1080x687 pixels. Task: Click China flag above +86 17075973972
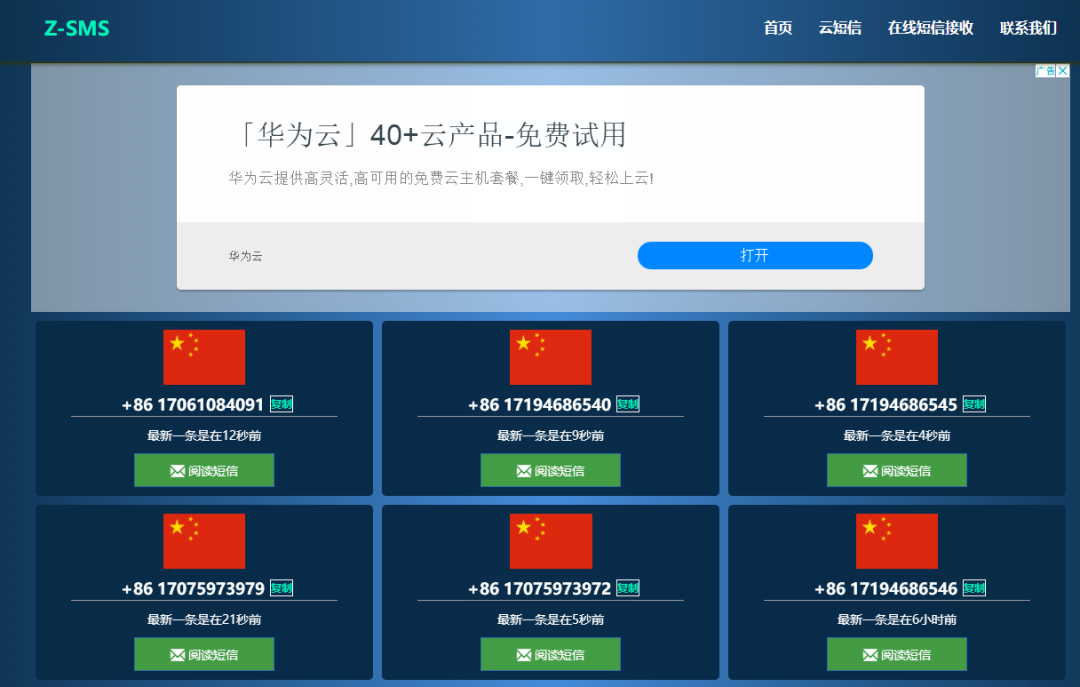[x=550, y=541]
